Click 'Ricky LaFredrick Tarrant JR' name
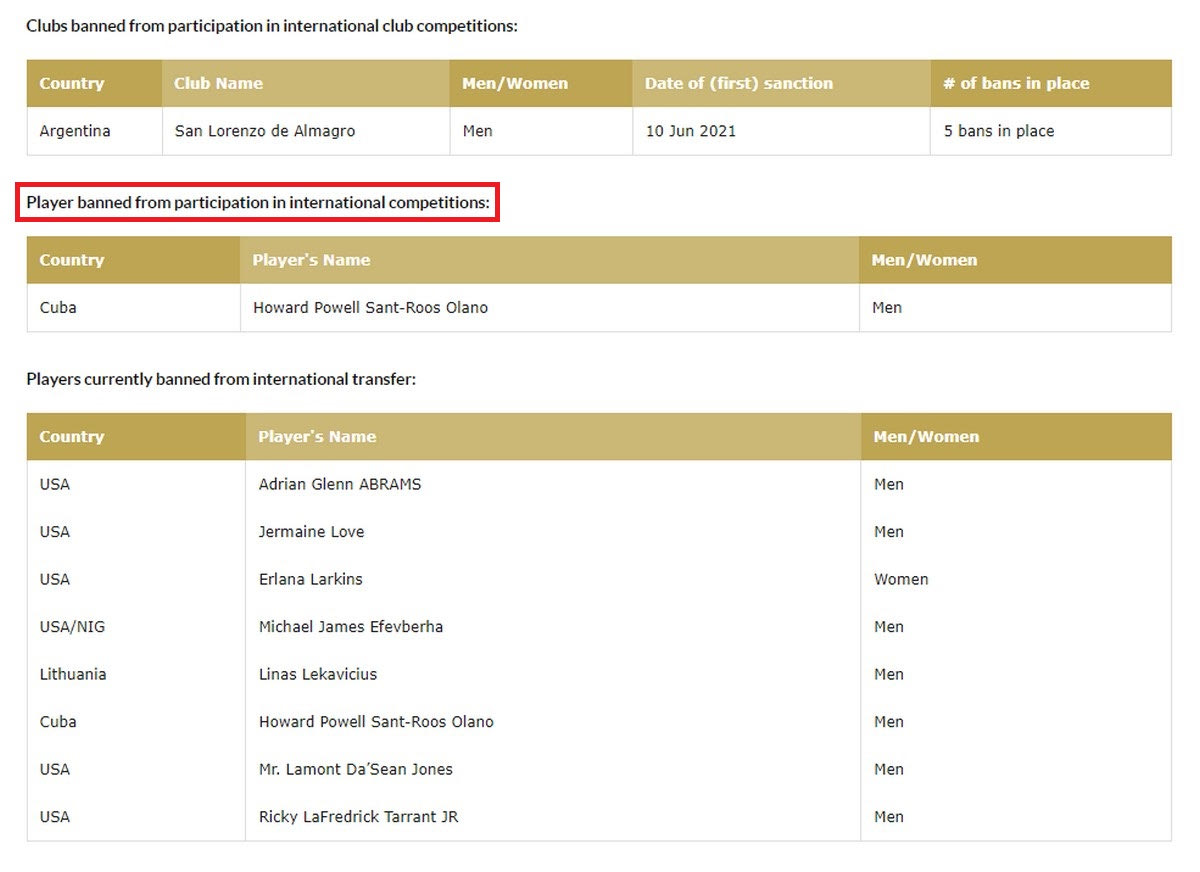The height and width of the screenshot is (872, 1200). pos(358,817)
